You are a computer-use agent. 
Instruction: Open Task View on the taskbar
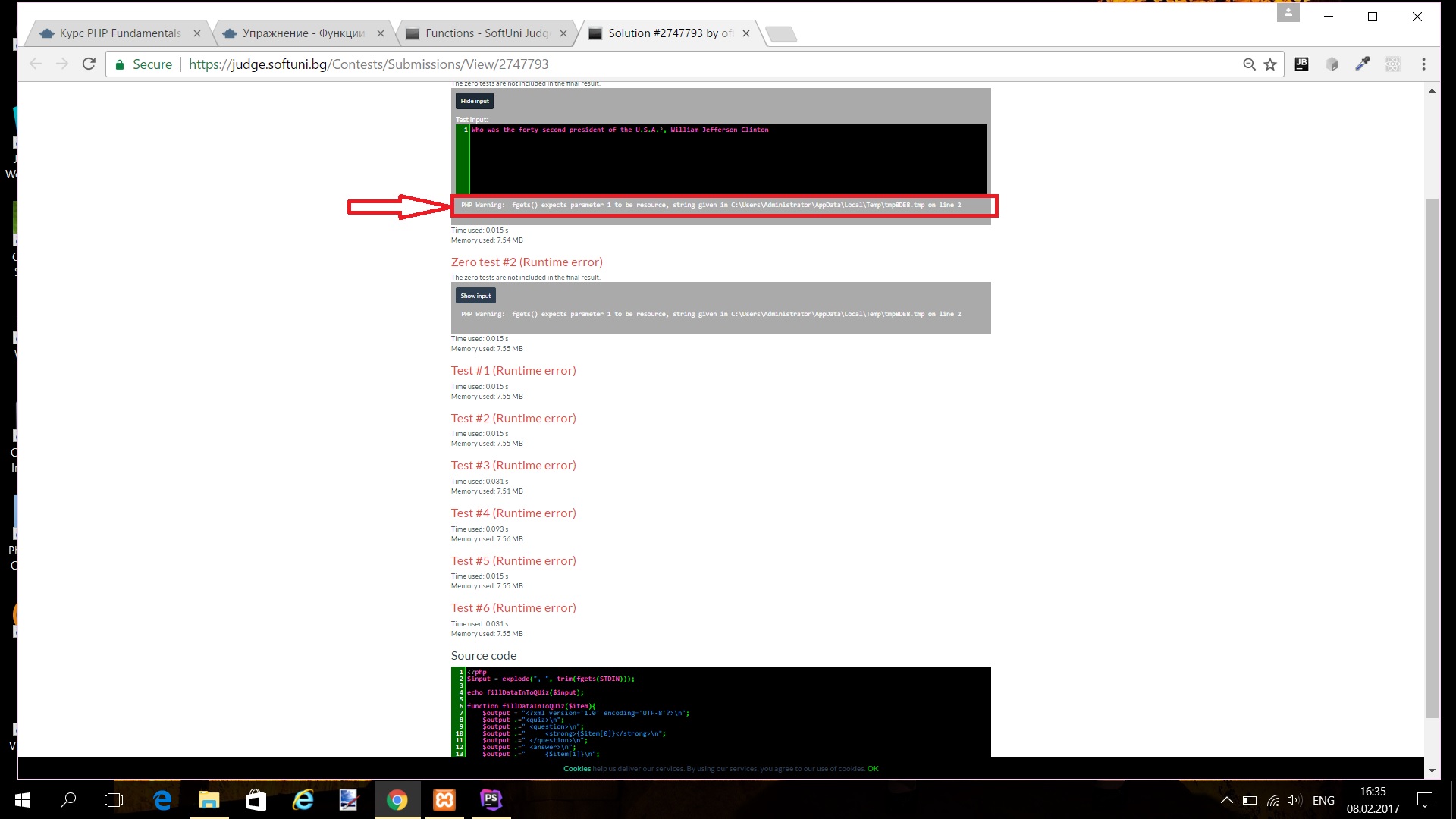coord(114,800)
